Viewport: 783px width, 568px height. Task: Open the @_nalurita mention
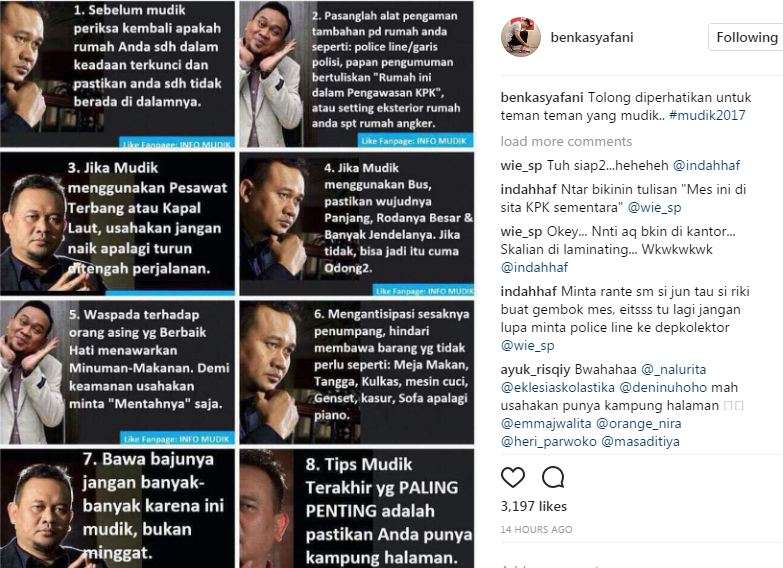tap(674, 369)
